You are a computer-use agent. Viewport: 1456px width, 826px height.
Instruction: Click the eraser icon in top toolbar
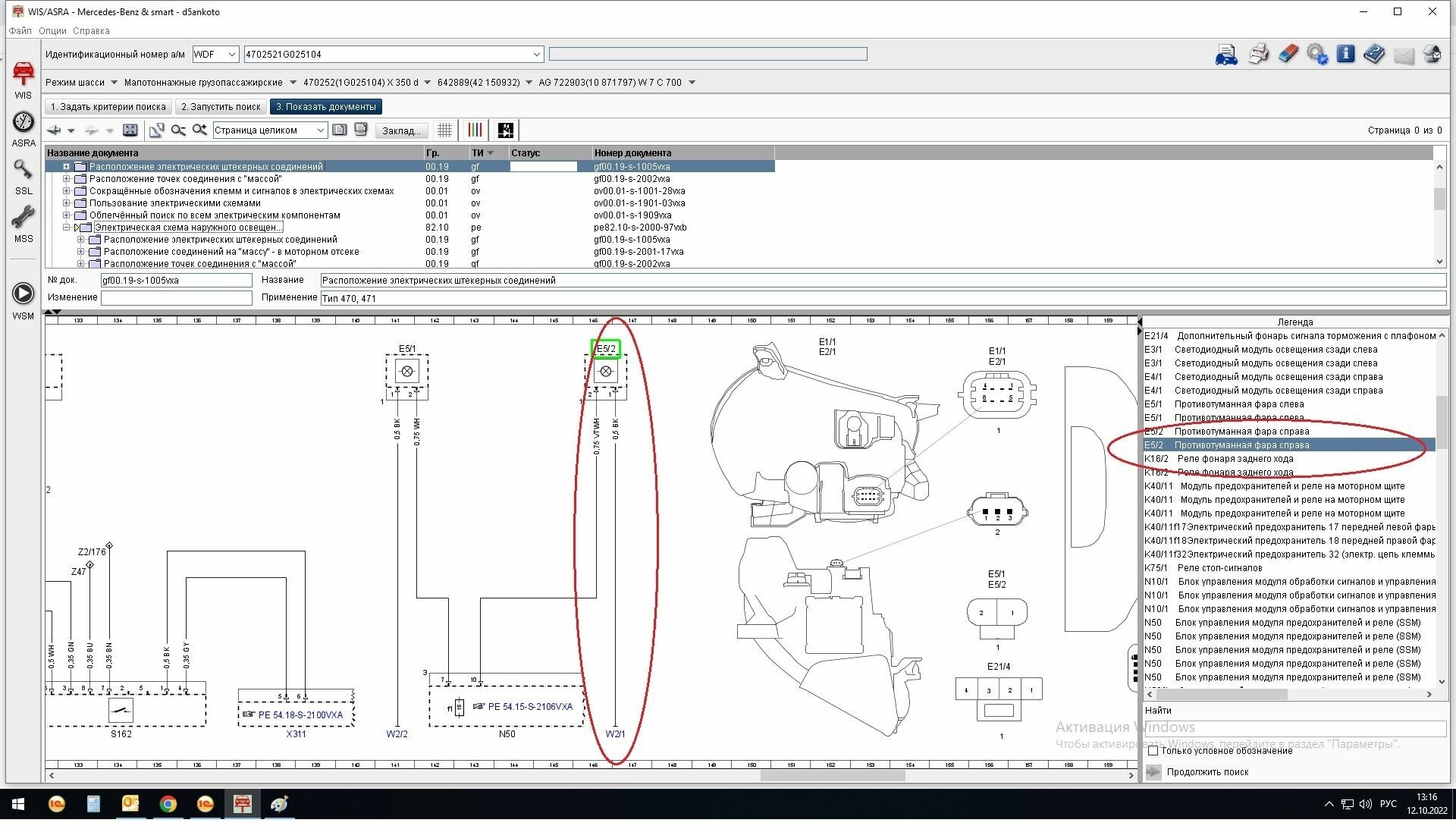click(x=1288, y=54)
